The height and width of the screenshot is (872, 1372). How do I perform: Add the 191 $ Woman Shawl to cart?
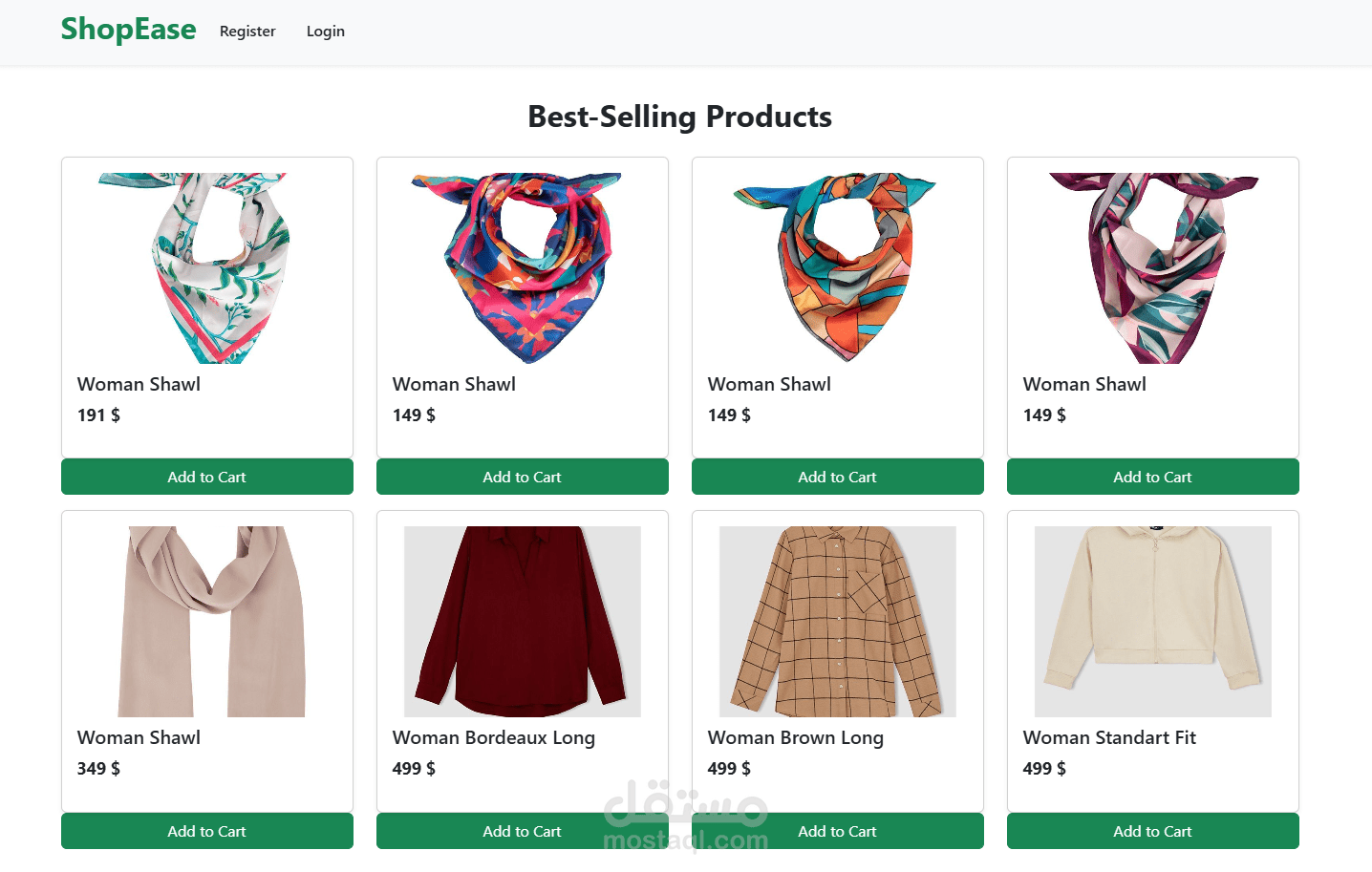pos(207,477)
